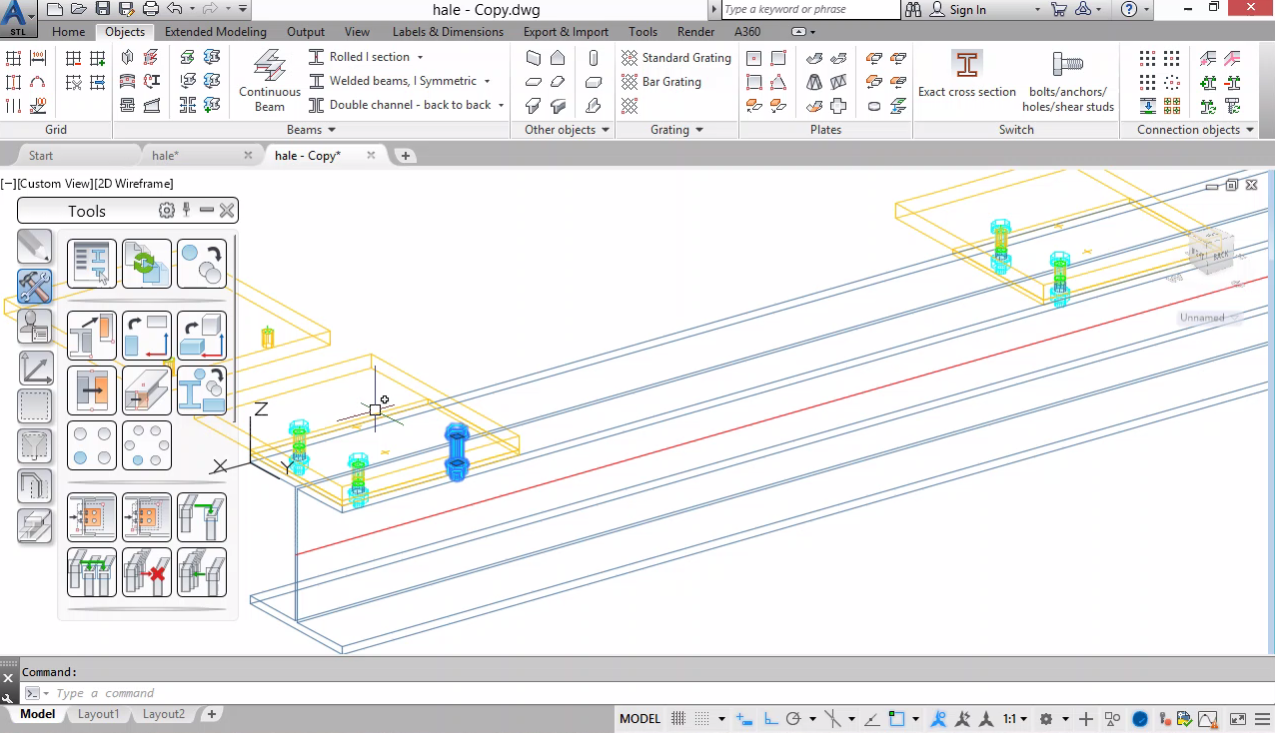
Task: Switch to the Layout1 tab
Action: 98,714
